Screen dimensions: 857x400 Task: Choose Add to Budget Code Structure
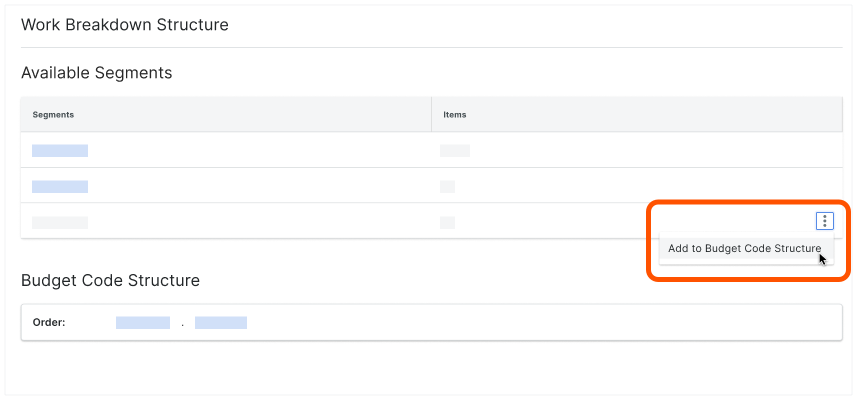tap(744, 248)
